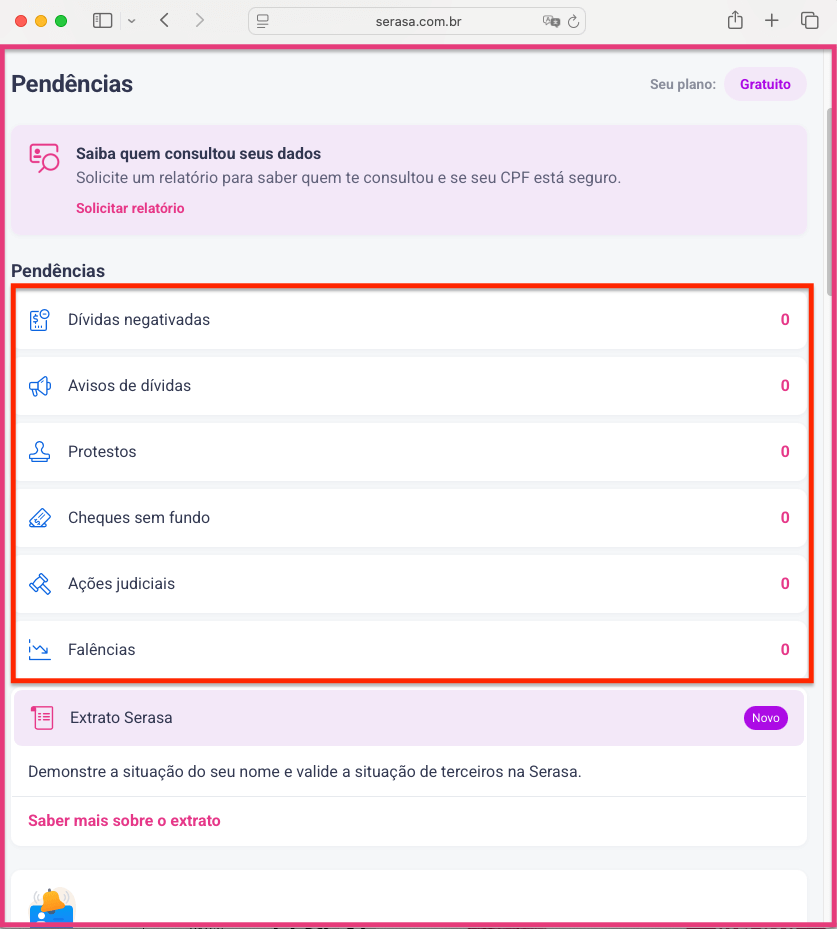Click the Novo badge on Extrato Serasa
The width and height of the screenshot is (837, 929).
click(x=765, y=718)
